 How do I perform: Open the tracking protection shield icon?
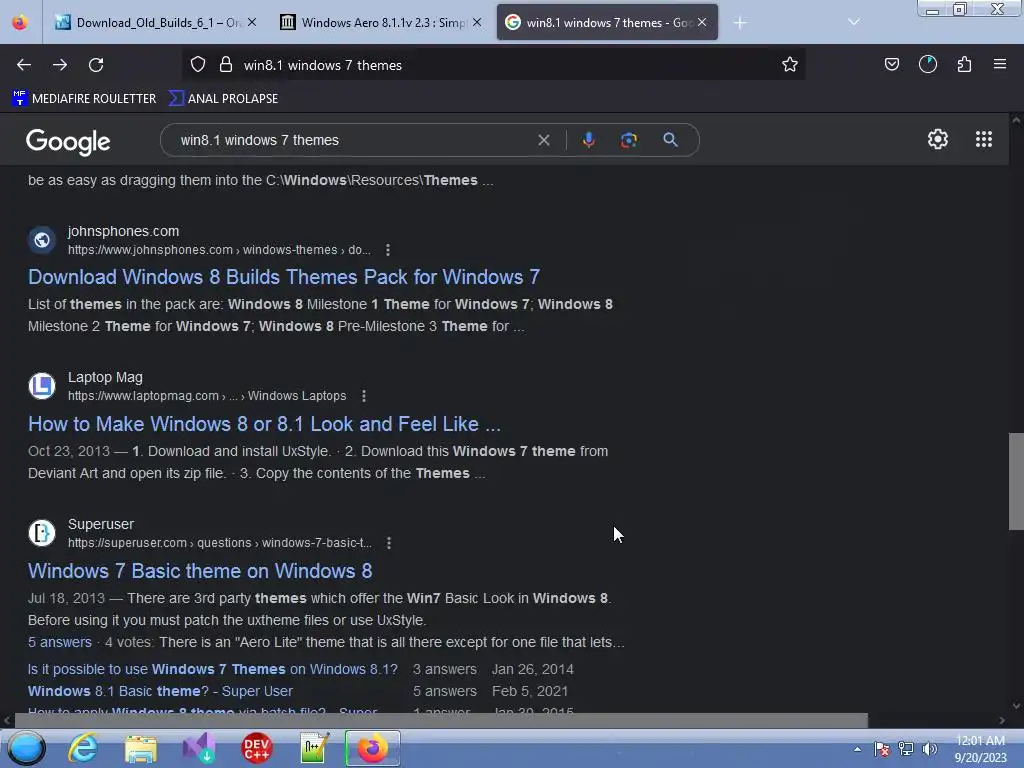(198, 65)
